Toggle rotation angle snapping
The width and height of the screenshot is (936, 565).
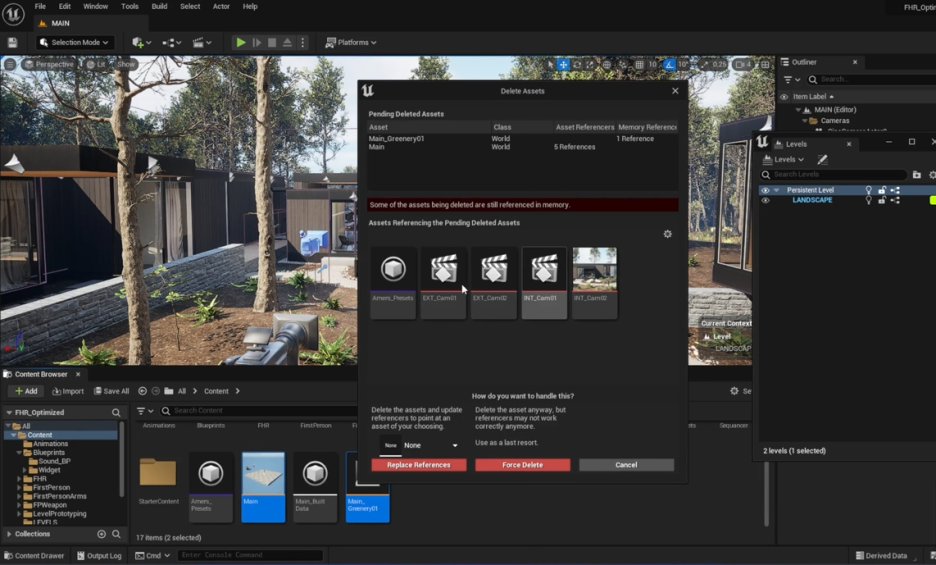click(x=669, y=65)
